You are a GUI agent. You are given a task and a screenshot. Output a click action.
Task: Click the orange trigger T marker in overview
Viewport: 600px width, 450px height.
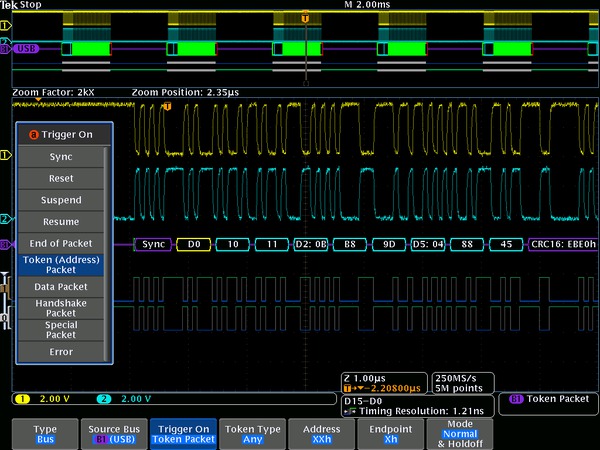click(x=305, y=18)
